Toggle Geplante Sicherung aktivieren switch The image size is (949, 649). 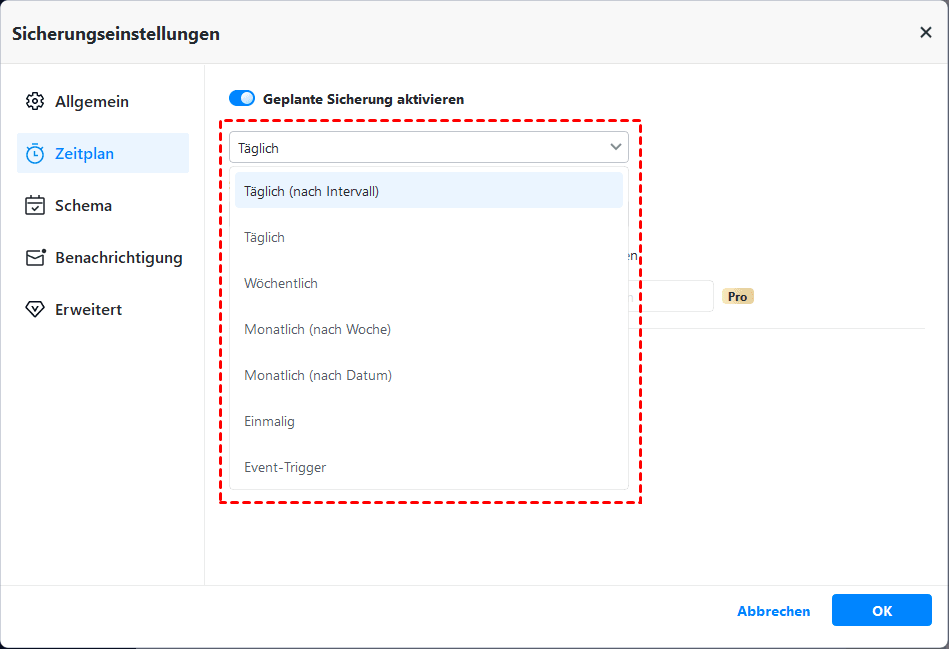coord(242,99)
